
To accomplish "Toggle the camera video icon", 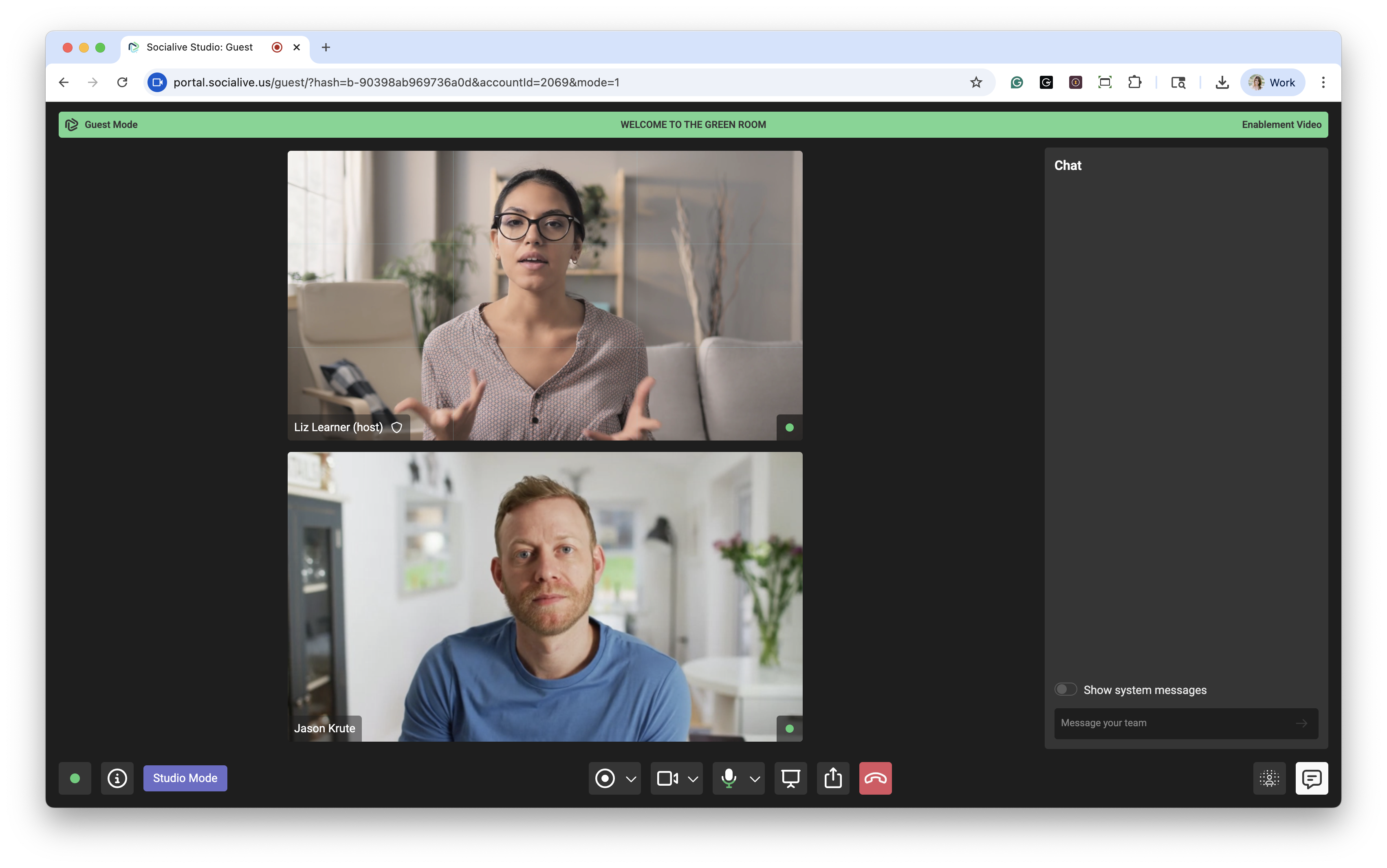I will tap(667, 778).
